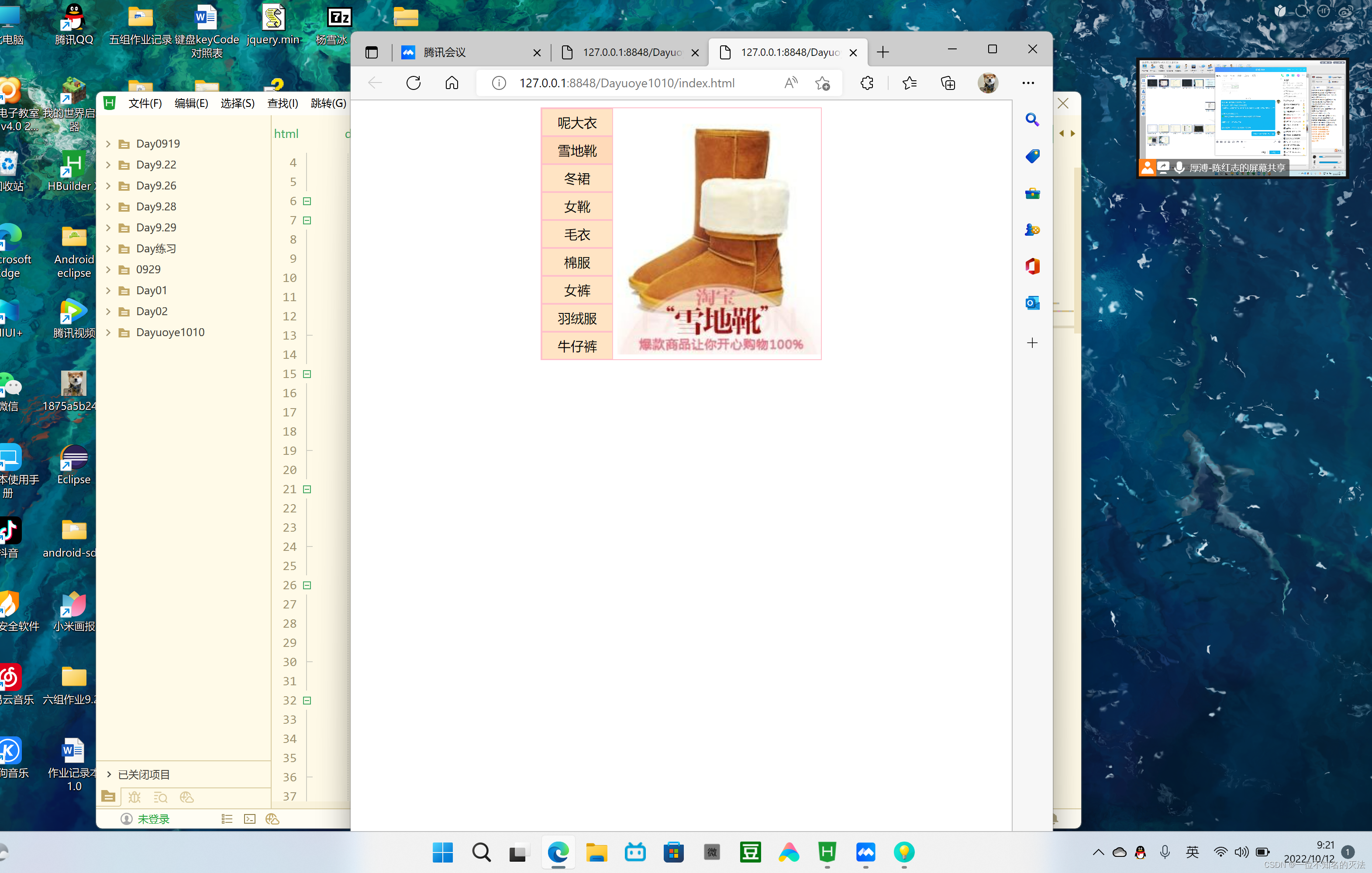The width and height of the screenshot is (1372, 873).
Task: Collapse code fold marker at line 15
Action: 307,374
